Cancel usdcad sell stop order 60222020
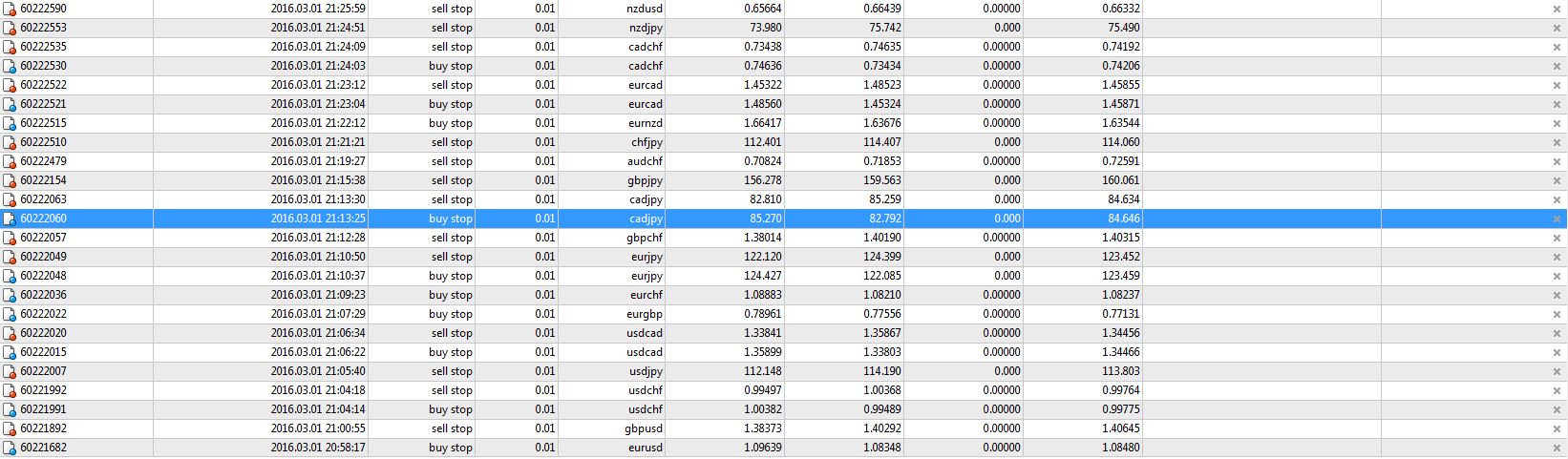Image resolution: width=1568 pixels, height=459 pixels. coord(1557,333)
